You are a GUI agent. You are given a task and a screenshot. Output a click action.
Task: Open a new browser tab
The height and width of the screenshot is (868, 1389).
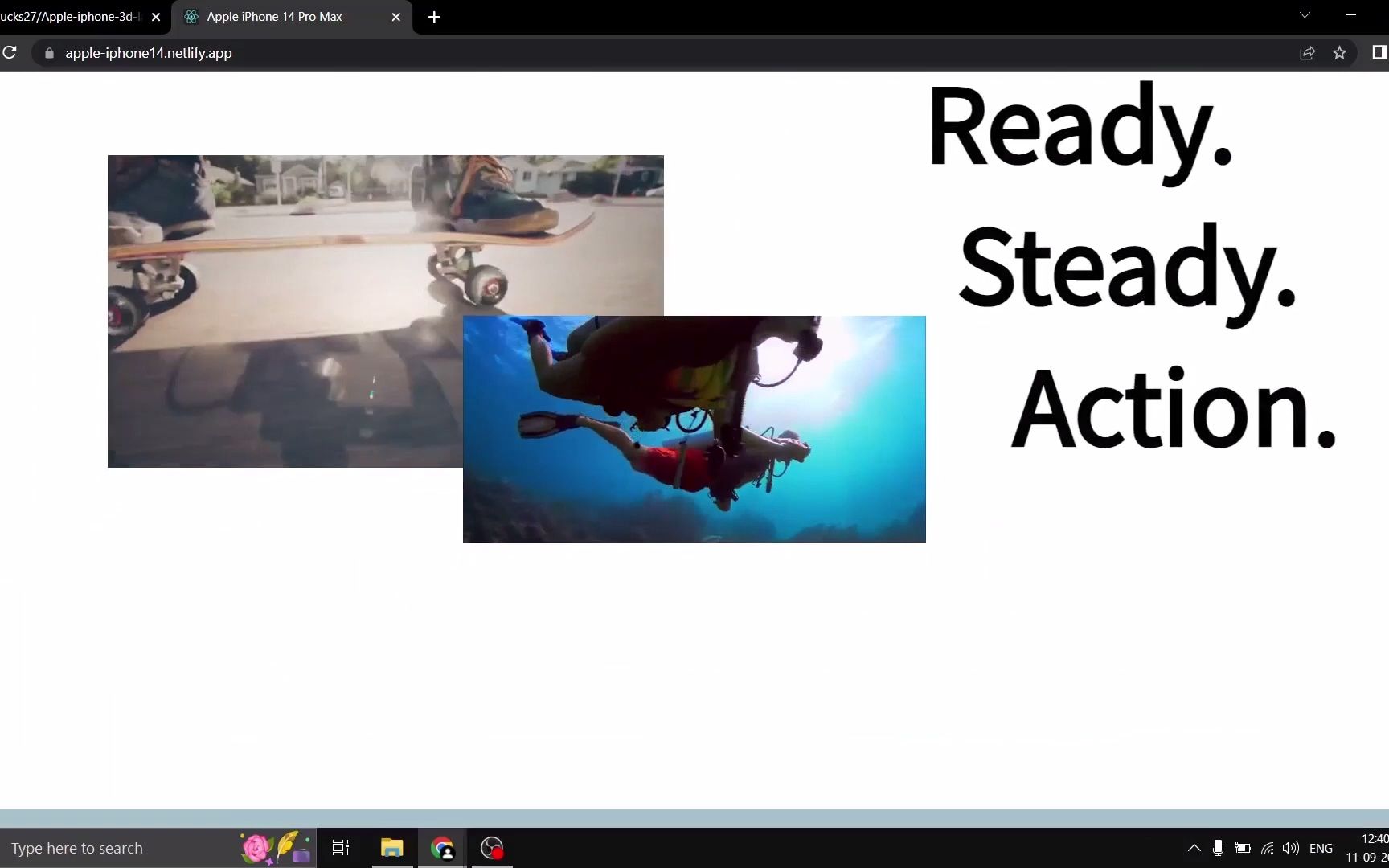tap(434, 17)
